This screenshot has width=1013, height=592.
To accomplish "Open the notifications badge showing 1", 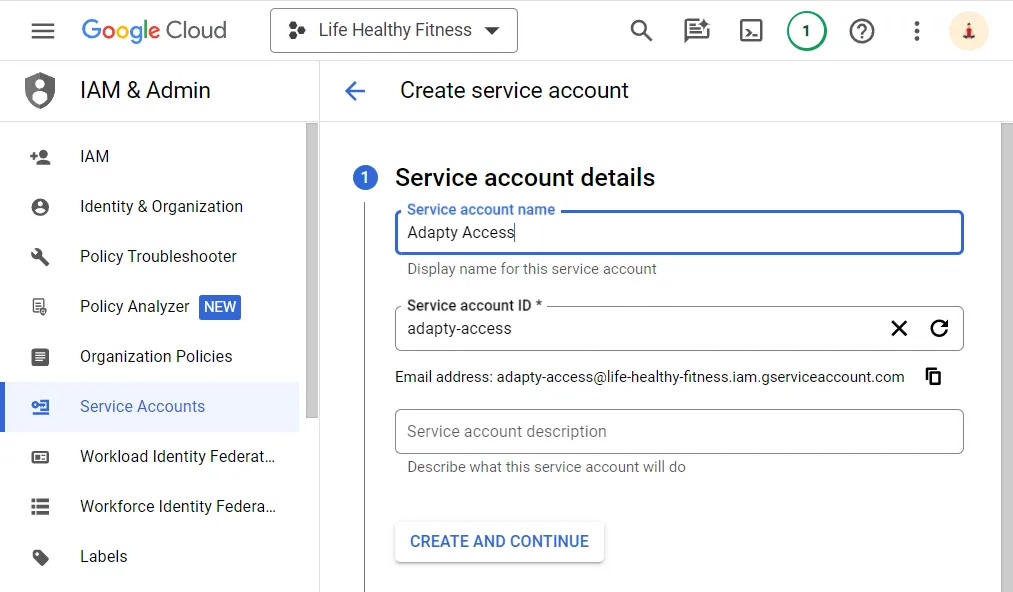I will click(x=806, y=31).
